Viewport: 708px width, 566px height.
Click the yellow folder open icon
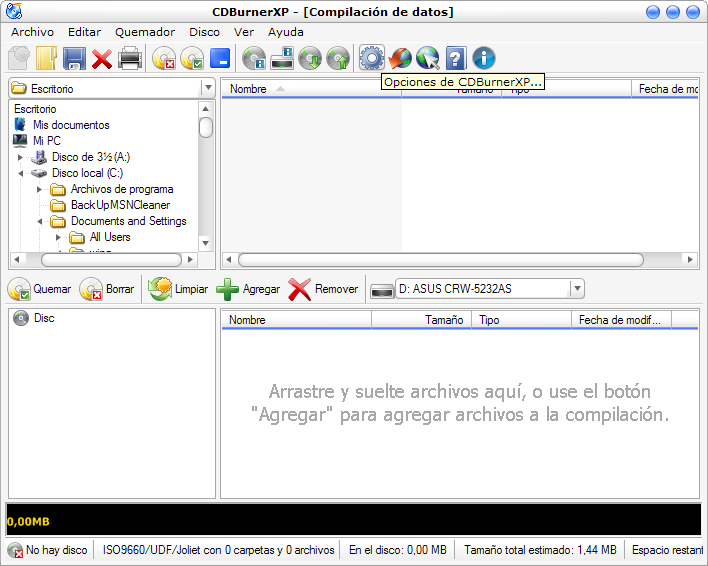tap(46, 58)
